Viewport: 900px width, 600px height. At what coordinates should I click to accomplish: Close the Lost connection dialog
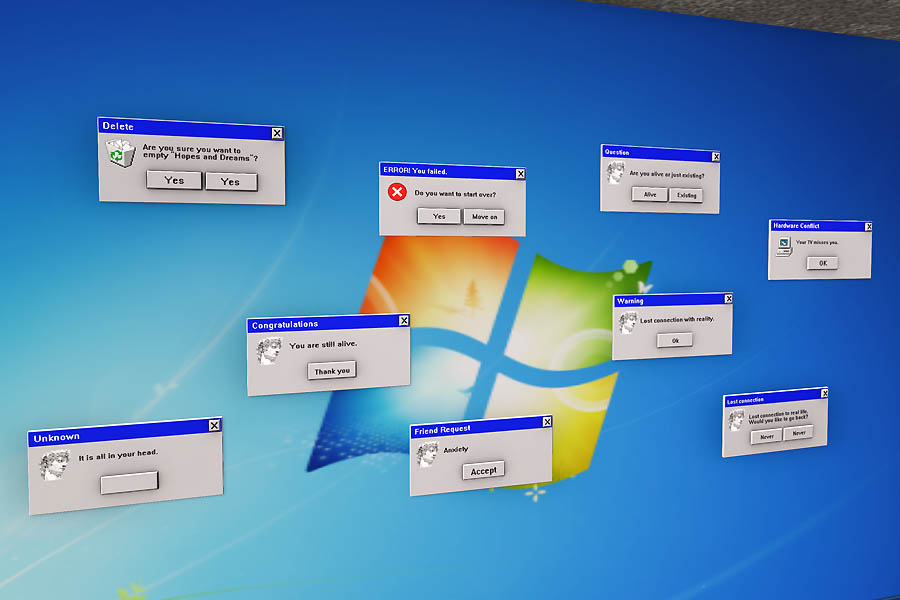coord(824,393)
